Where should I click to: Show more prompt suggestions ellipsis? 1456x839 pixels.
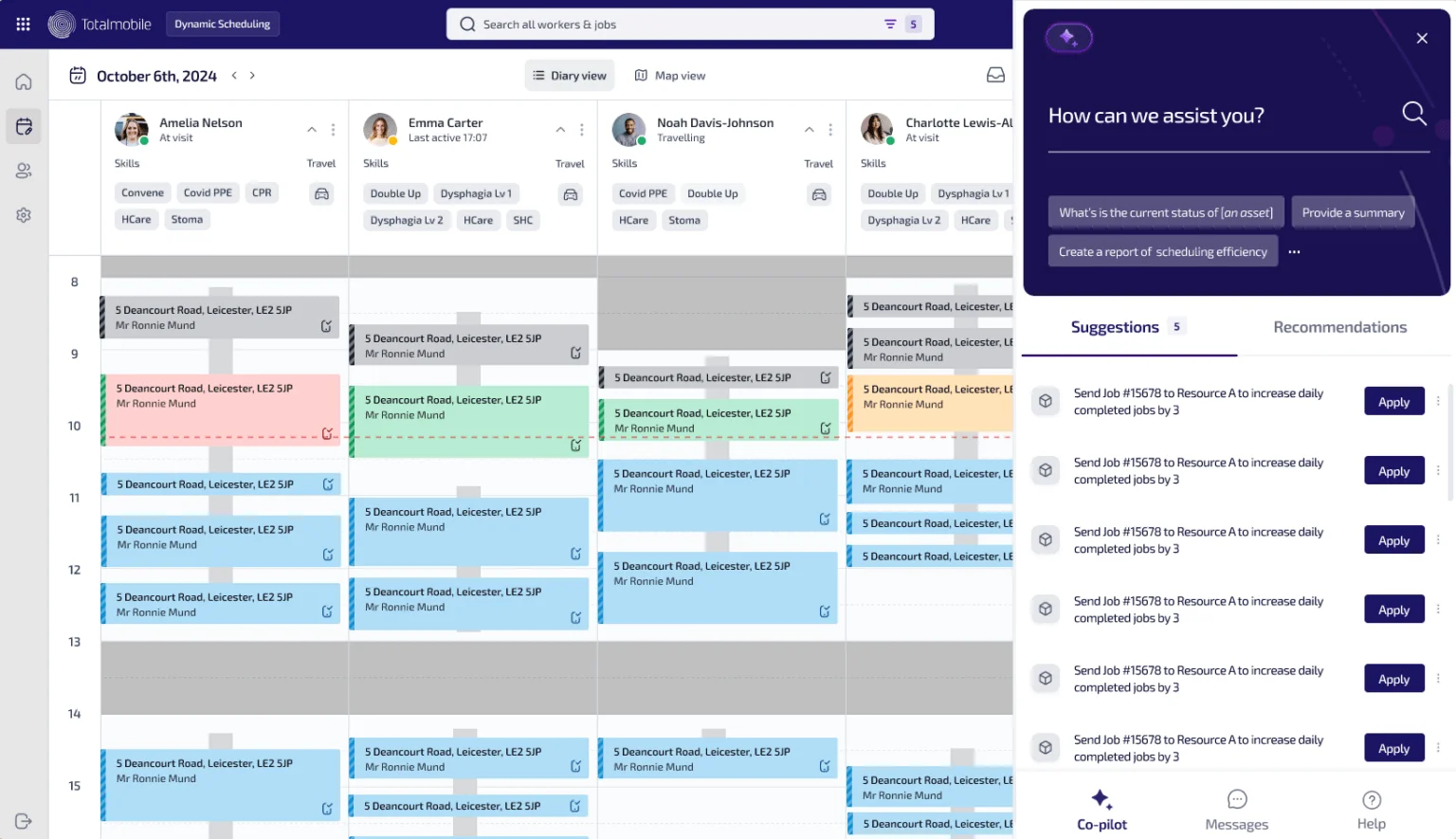click(x=1294, y=252)
